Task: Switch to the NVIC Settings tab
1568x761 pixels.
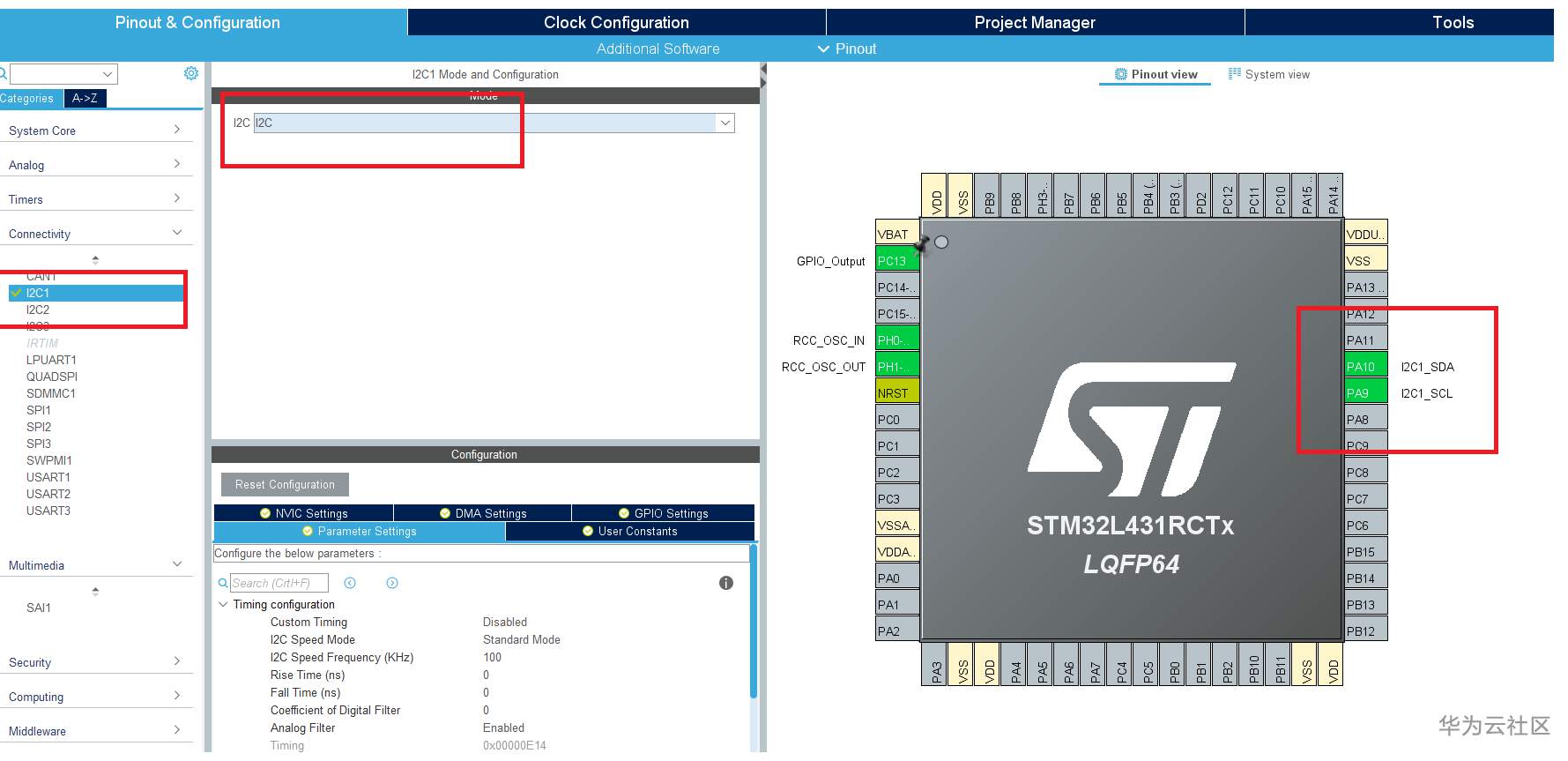Action: [x=303, y=513]
